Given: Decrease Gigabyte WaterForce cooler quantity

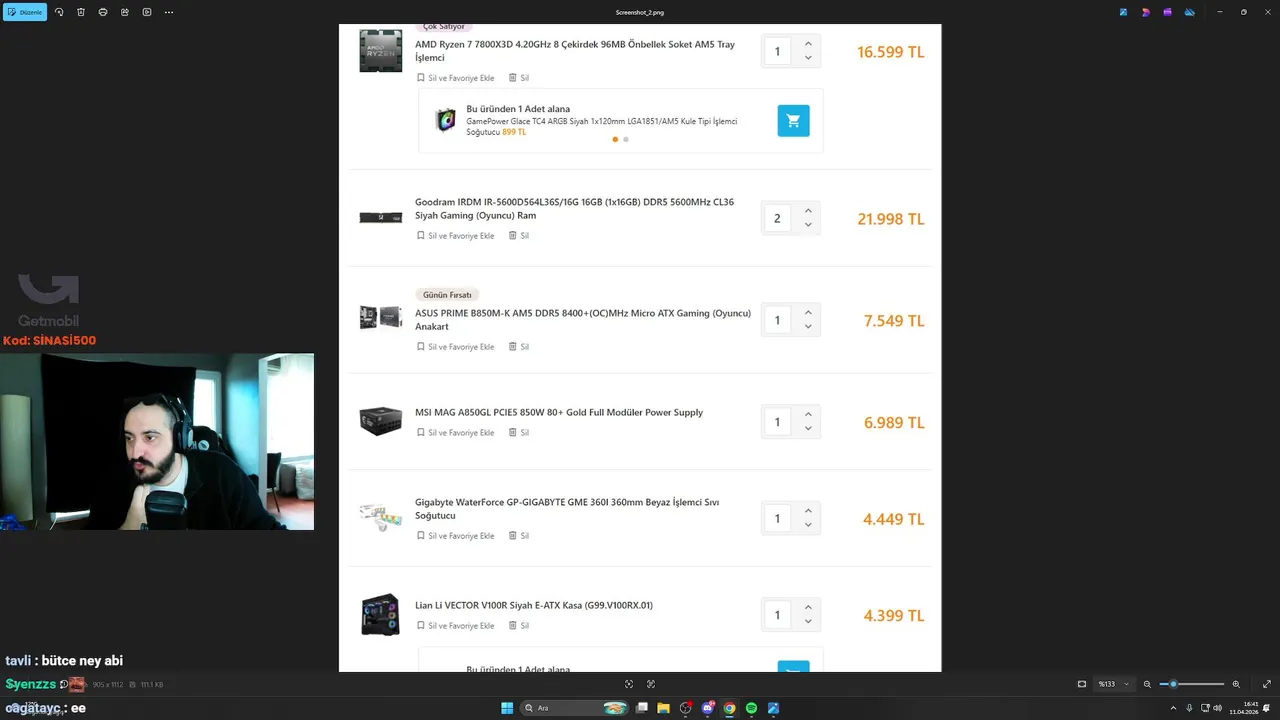Looking at the screenshot, I should click(x=808, y=525).
